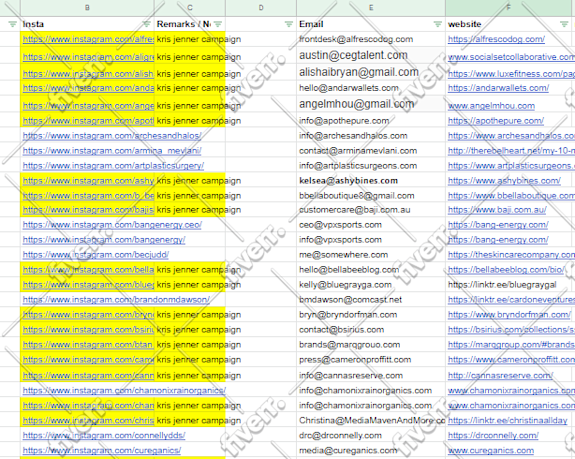This screenshot has height=459, width=575.
Task: Open the connellydds Instagram link
Action: [x=104, y=436]
